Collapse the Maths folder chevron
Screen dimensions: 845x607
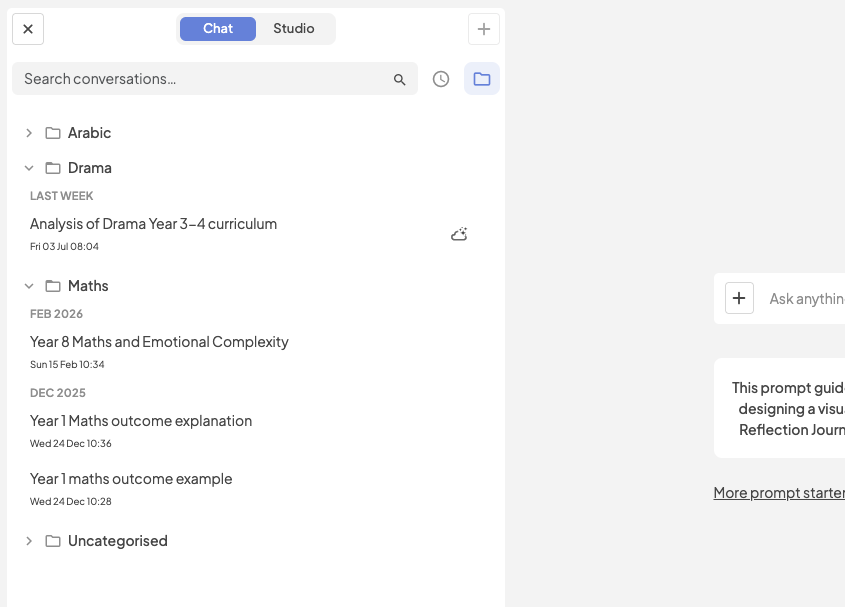point(29,286)
